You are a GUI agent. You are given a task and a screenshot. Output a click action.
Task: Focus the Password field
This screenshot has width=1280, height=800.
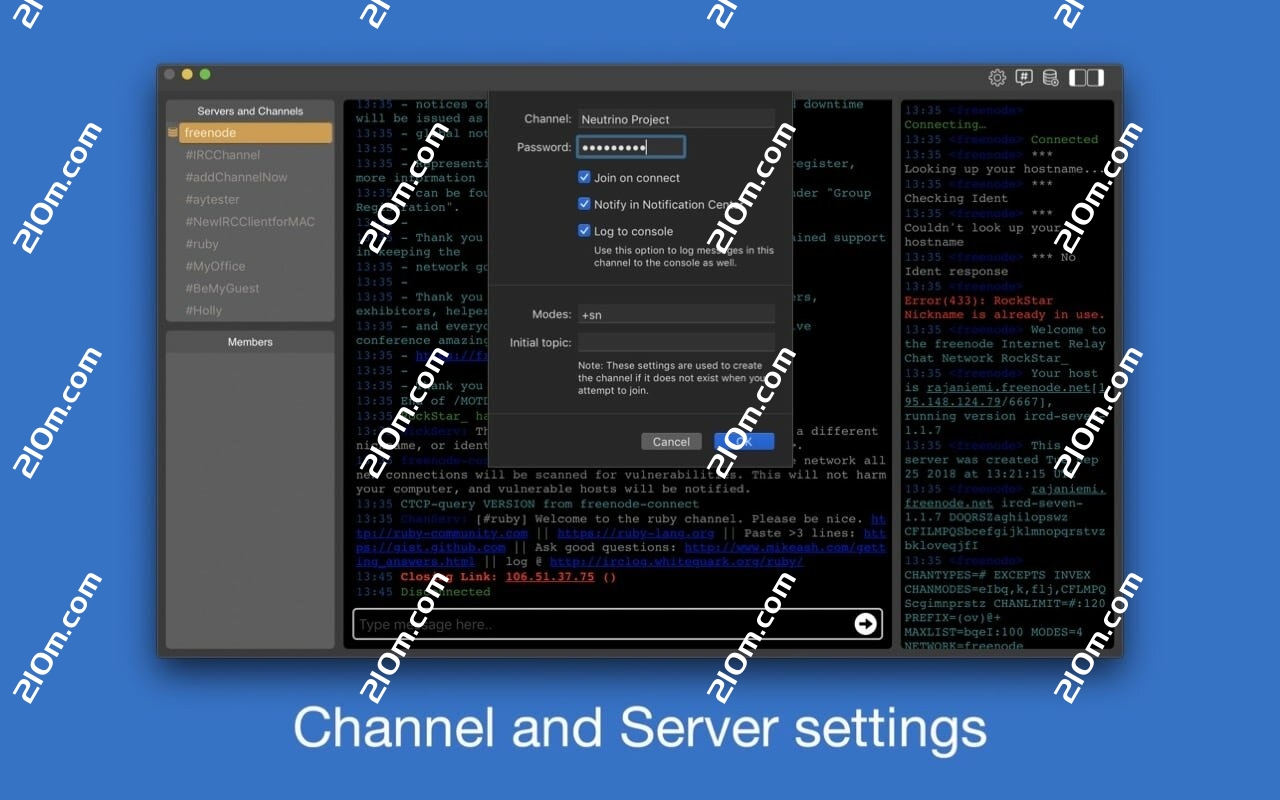tap(631, 147)
